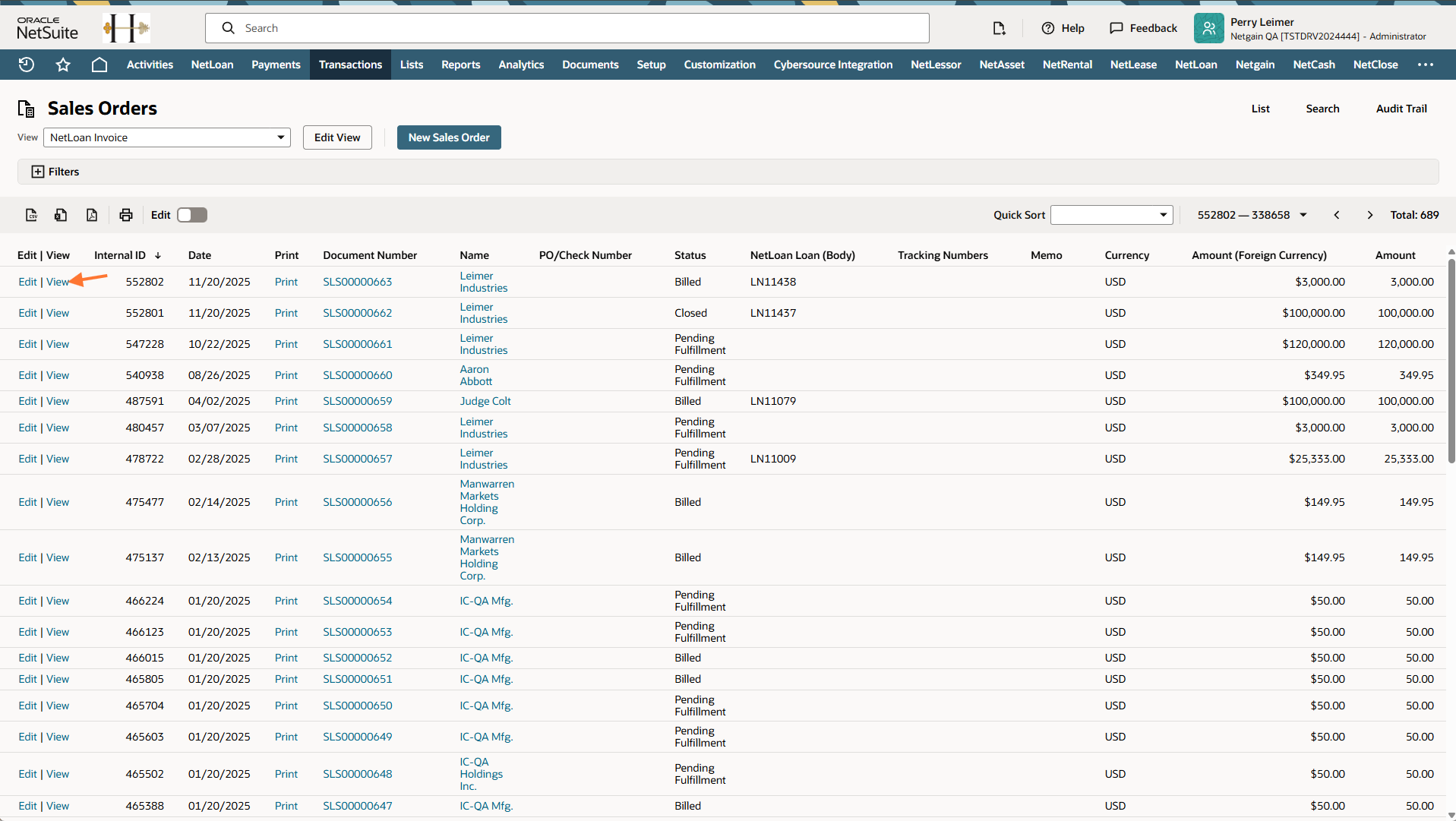Image resolution: width=1456 pixels, height=821 pixels.
Task: Go to the Home dashboard icon
Action: coord(99,65)
